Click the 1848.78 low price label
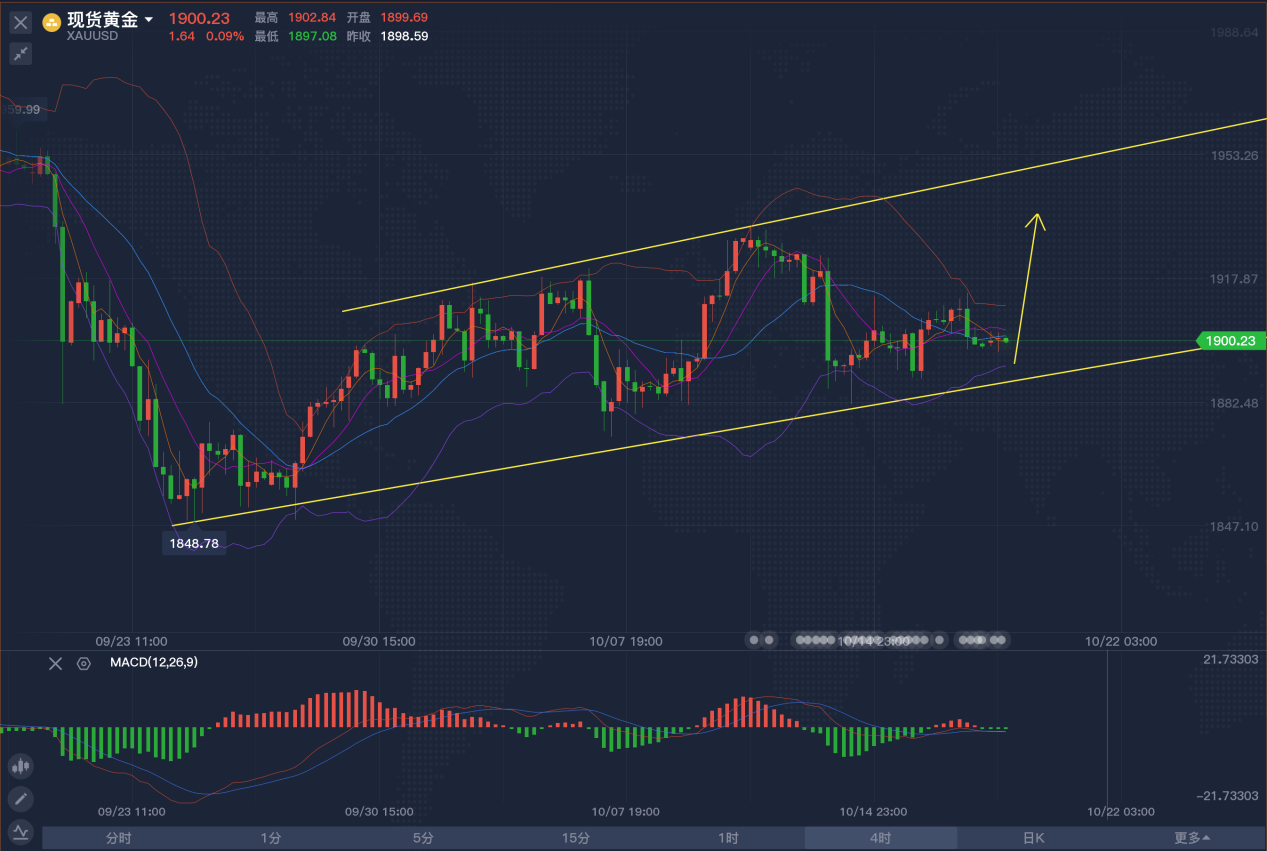This screenshot has width=1267, height=851. coord(194,543)
